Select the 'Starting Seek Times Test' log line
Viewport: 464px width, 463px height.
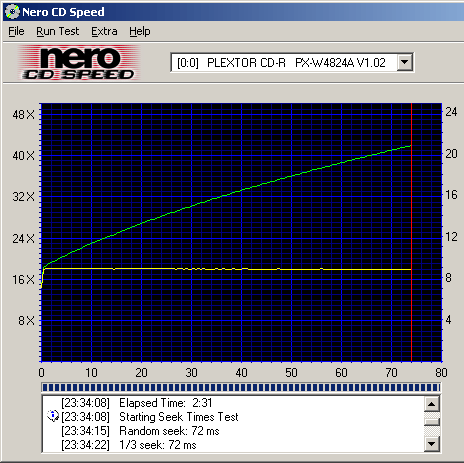tap(150, 417)
